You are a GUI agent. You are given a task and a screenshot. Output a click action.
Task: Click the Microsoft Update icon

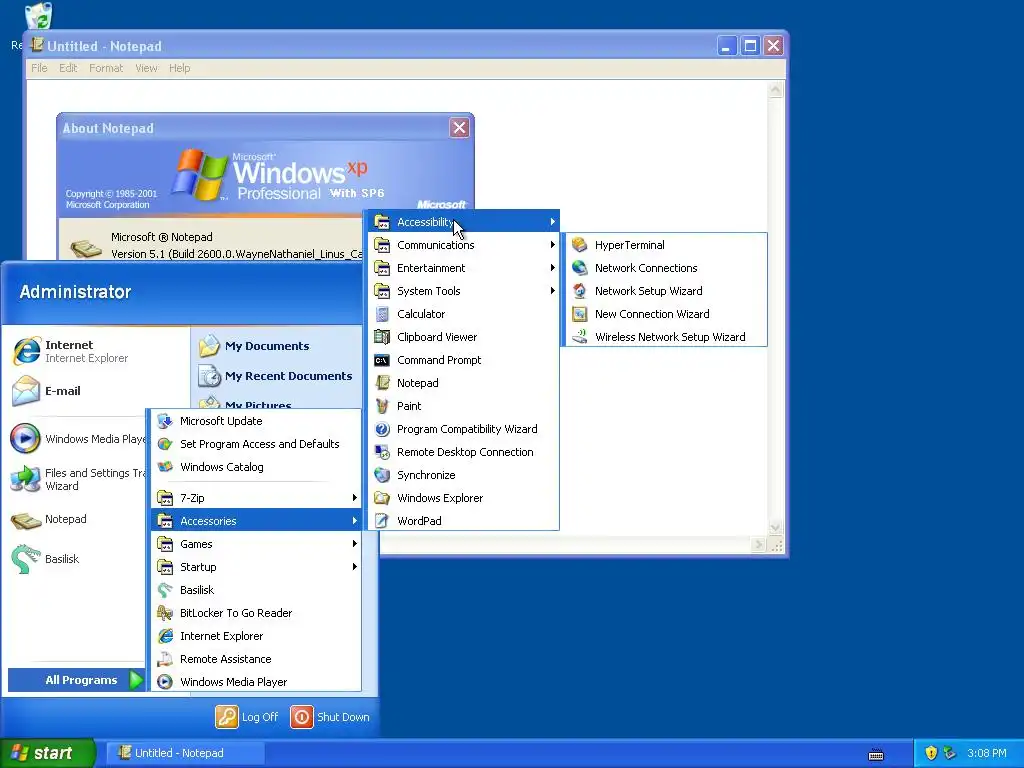[x=165, y=421]
